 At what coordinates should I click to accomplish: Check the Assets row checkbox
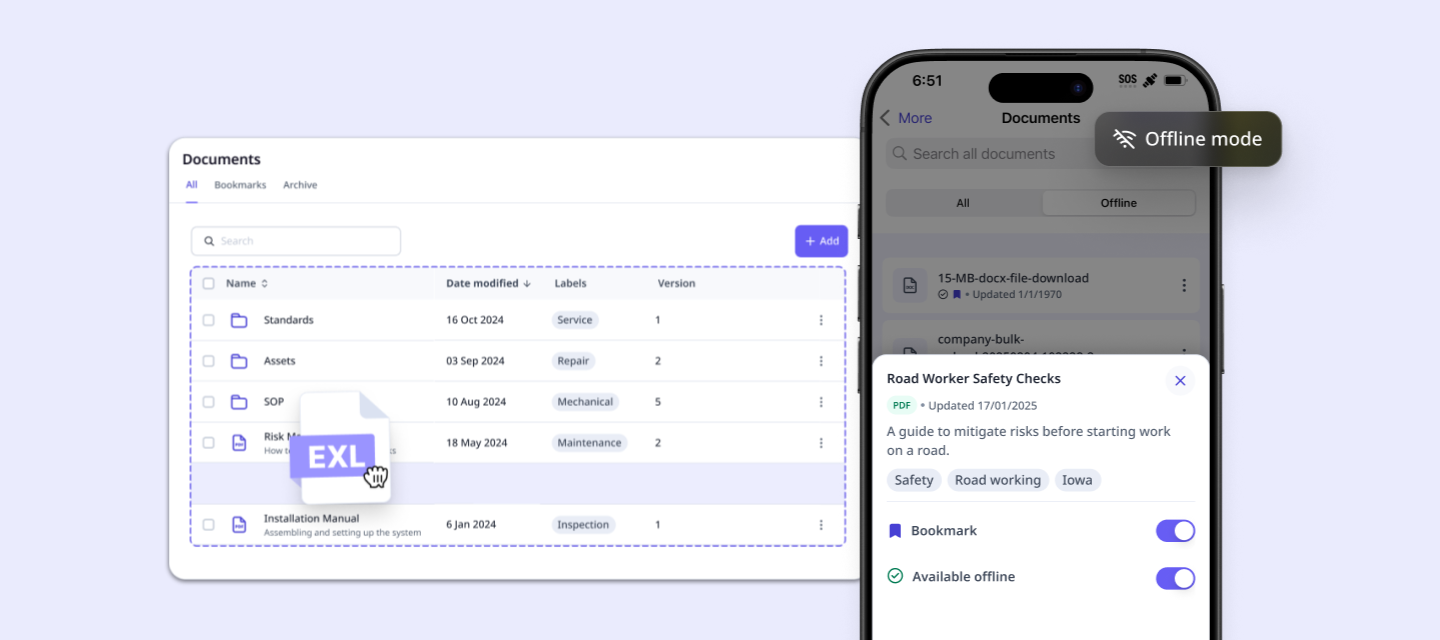(x=208, y=361)
